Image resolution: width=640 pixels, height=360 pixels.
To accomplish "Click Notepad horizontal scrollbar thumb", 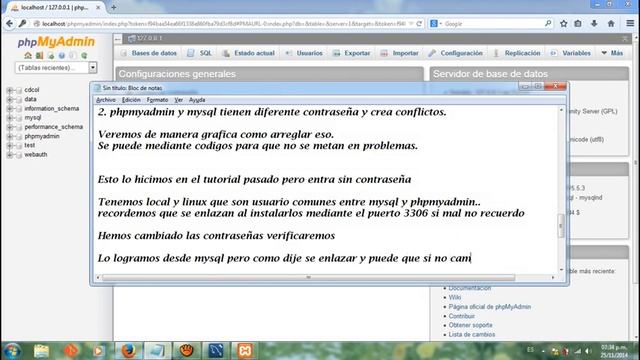I will pos(309,278).
